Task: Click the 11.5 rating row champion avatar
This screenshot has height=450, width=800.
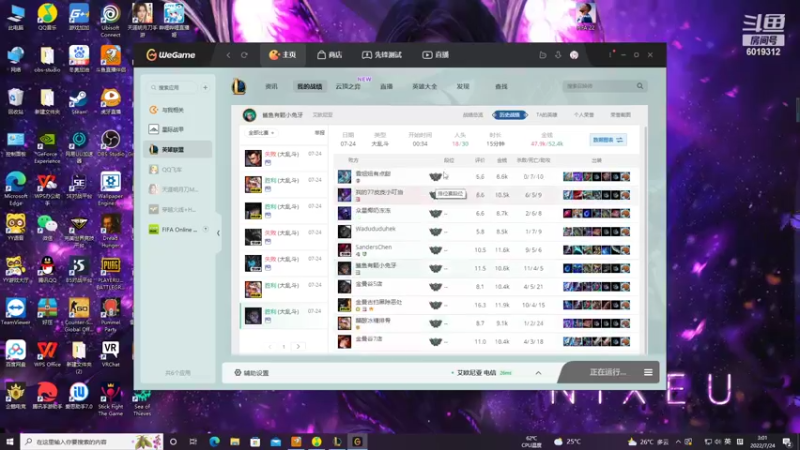Action: (344, 268)
